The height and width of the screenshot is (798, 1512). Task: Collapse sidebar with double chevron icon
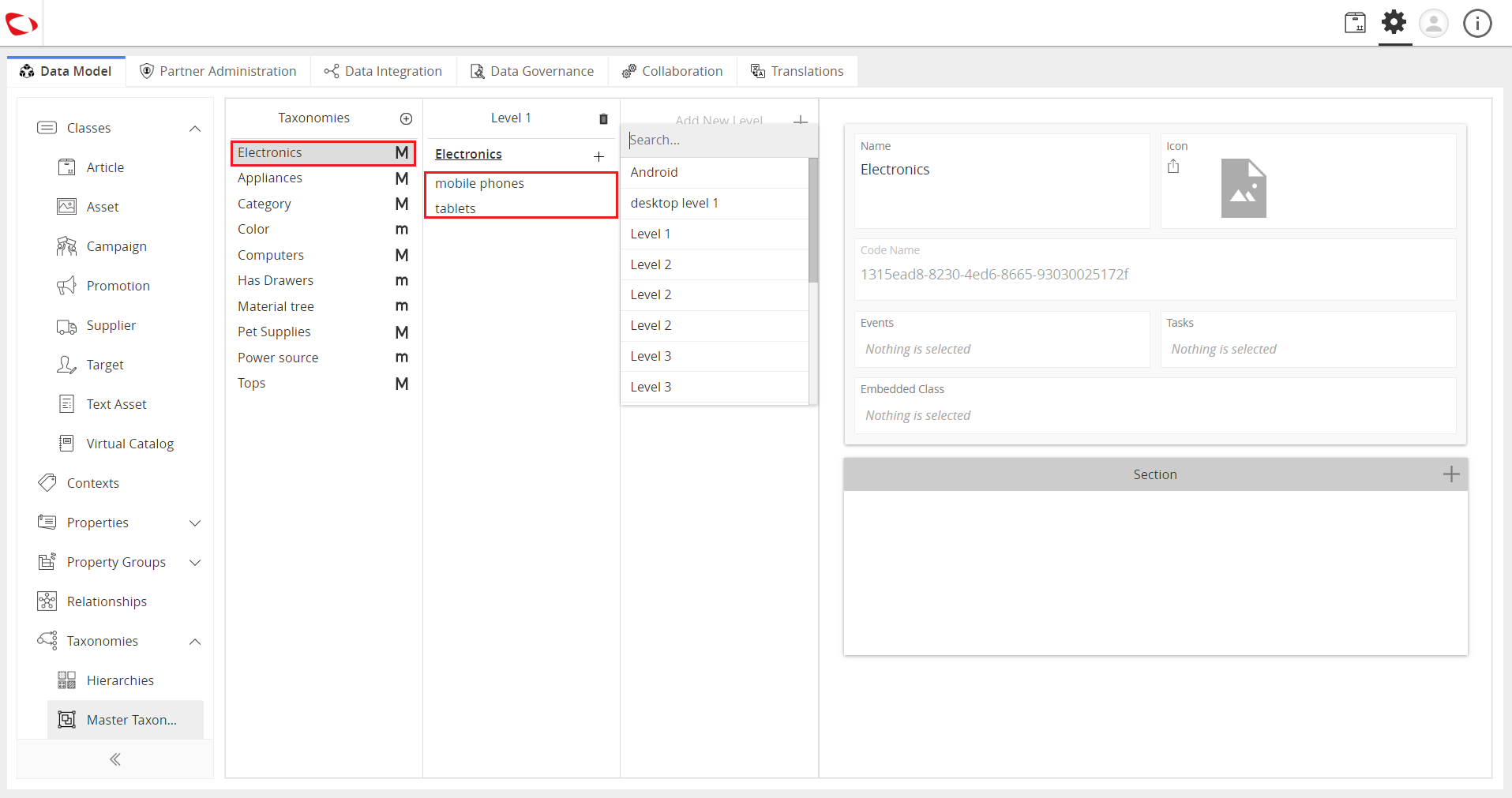point(115,759)
